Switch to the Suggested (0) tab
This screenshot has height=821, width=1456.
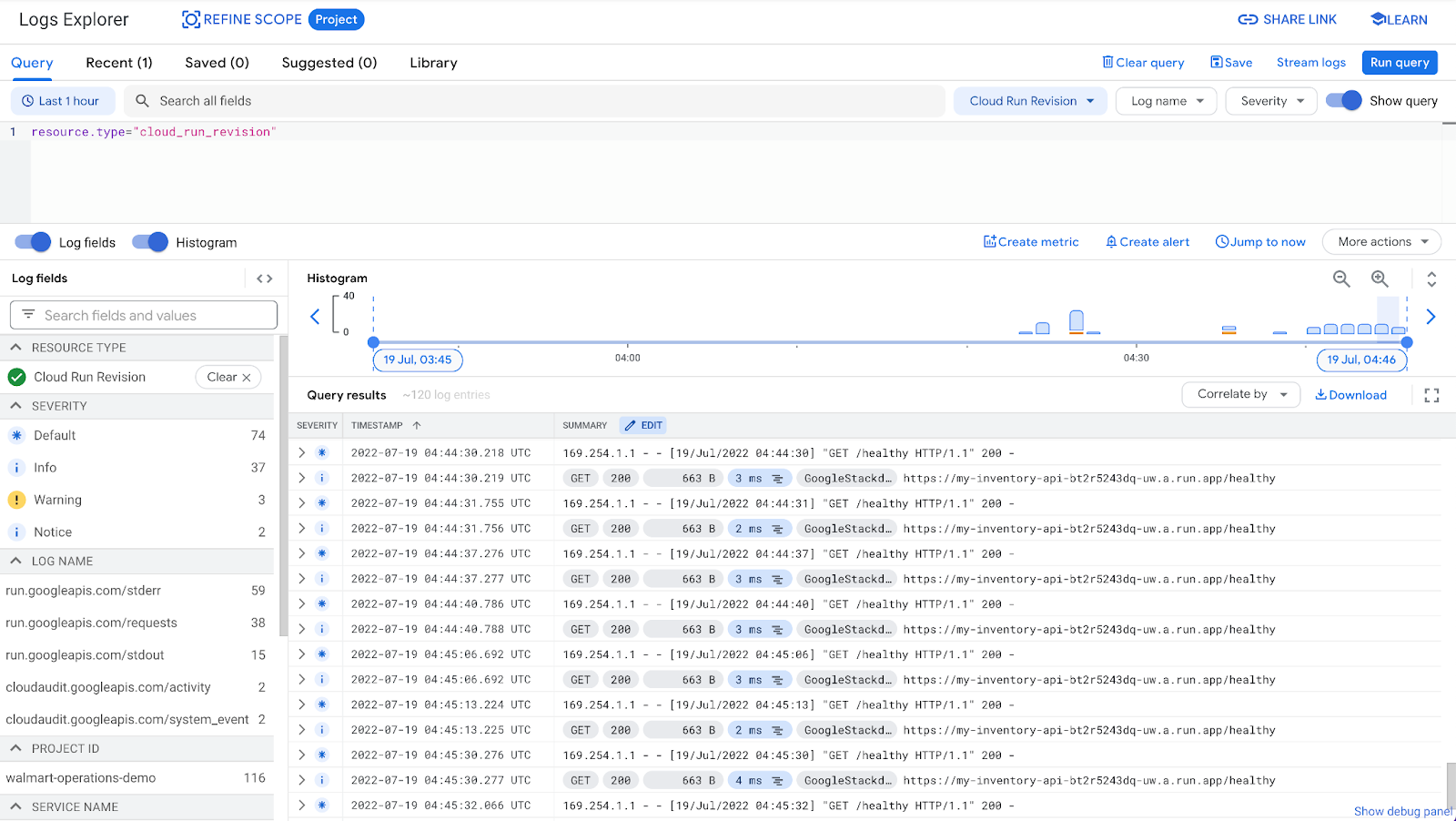pyautogui.click(x=329, y=63)
